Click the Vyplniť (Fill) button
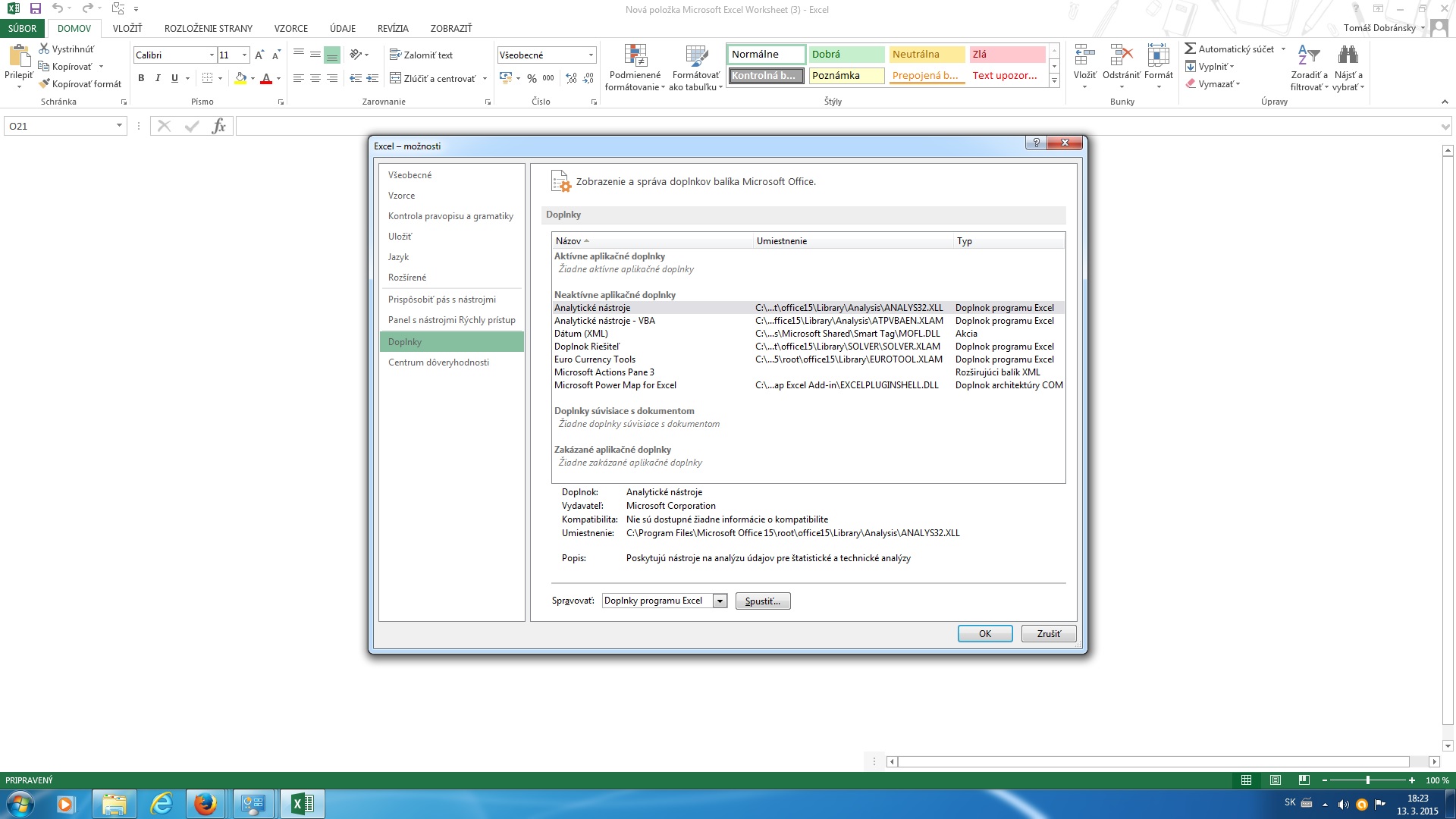Image resolution: width=1456 pixels, height=819 pixels. (1210, 66)
